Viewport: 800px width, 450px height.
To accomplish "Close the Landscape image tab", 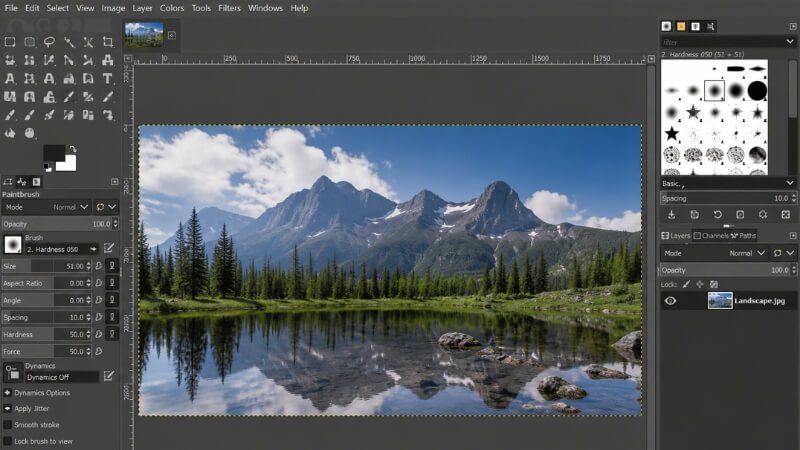I will [172, 35].
